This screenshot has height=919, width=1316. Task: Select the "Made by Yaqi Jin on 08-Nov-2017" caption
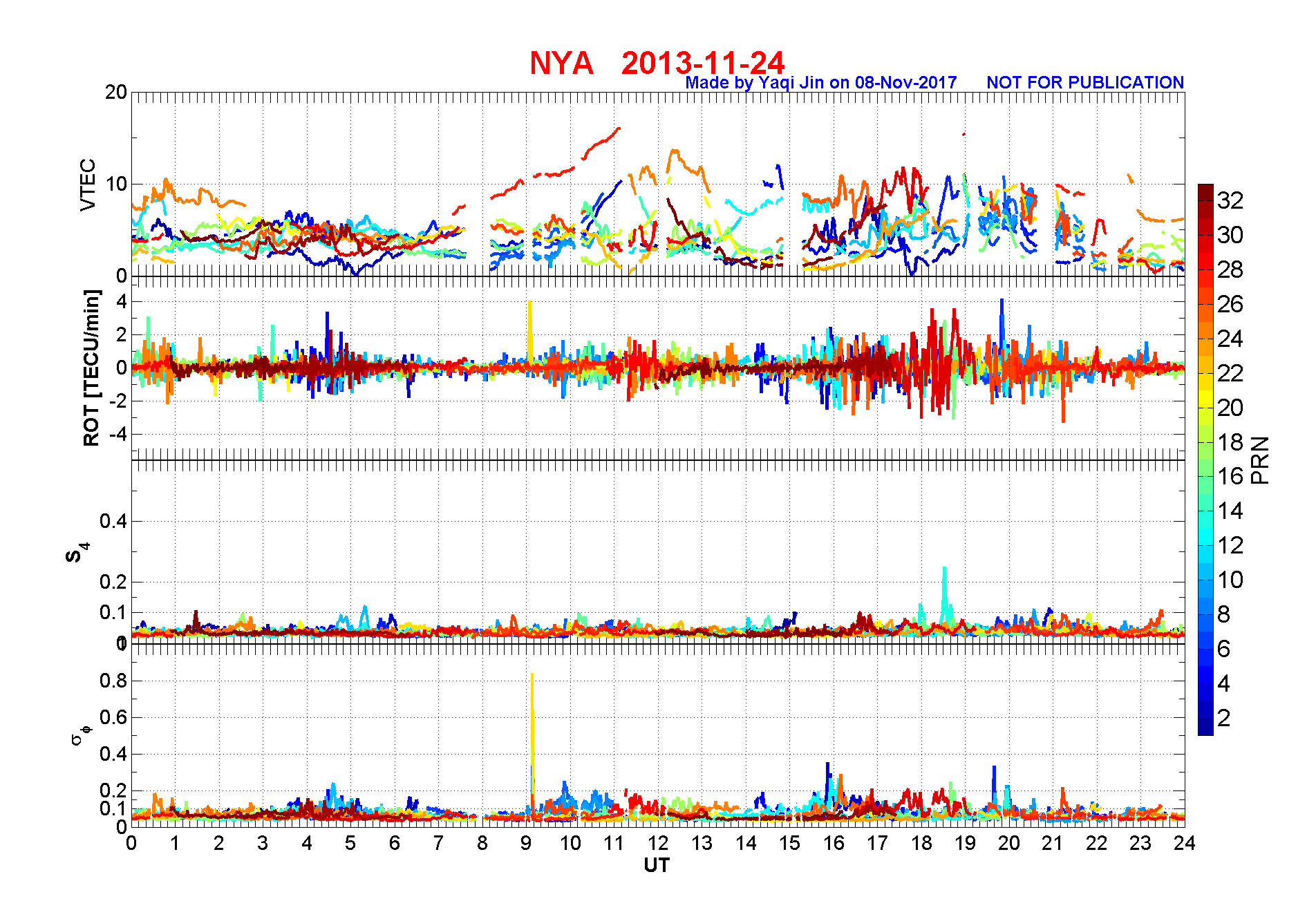pyautogui.click(x=821, y=83)
